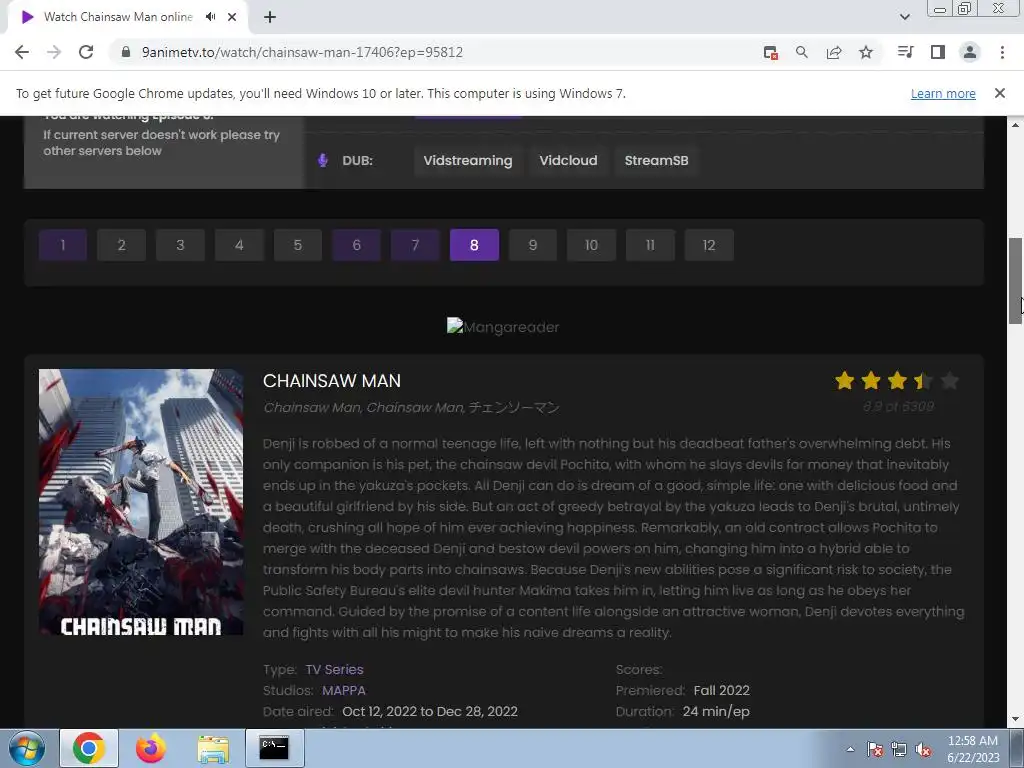This screenshot has width=1024, height=768.
Task: Share this page via the share icon
Action: click(834, 52)
